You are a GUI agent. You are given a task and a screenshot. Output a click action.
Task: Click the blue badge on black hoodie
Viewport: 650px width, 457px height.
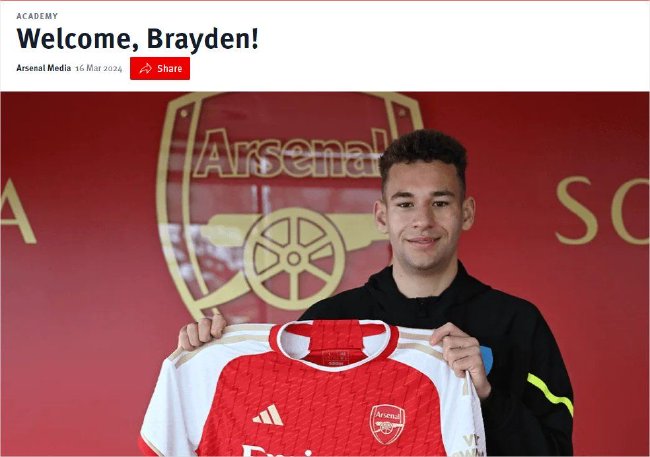pyautogui.click(x=487, y=359)
